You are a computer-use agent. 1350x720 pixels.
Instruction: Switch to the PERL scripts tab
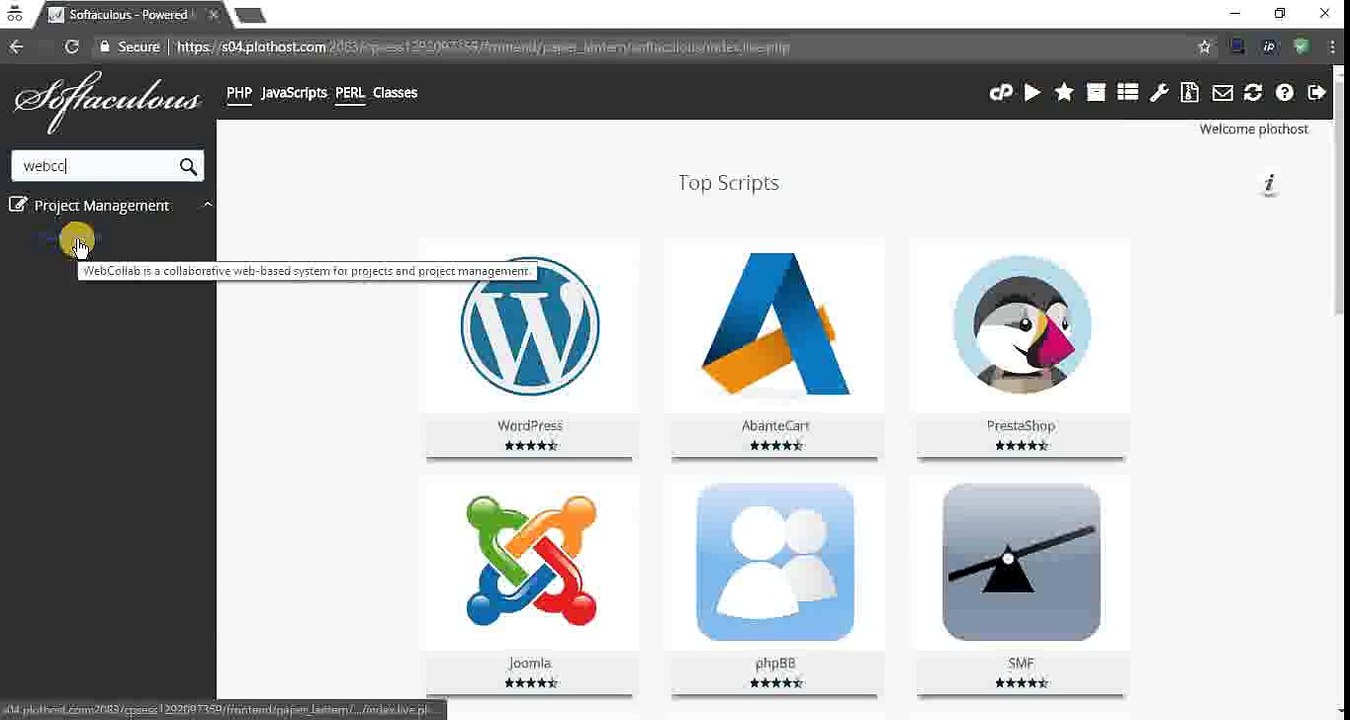[350, 92]
